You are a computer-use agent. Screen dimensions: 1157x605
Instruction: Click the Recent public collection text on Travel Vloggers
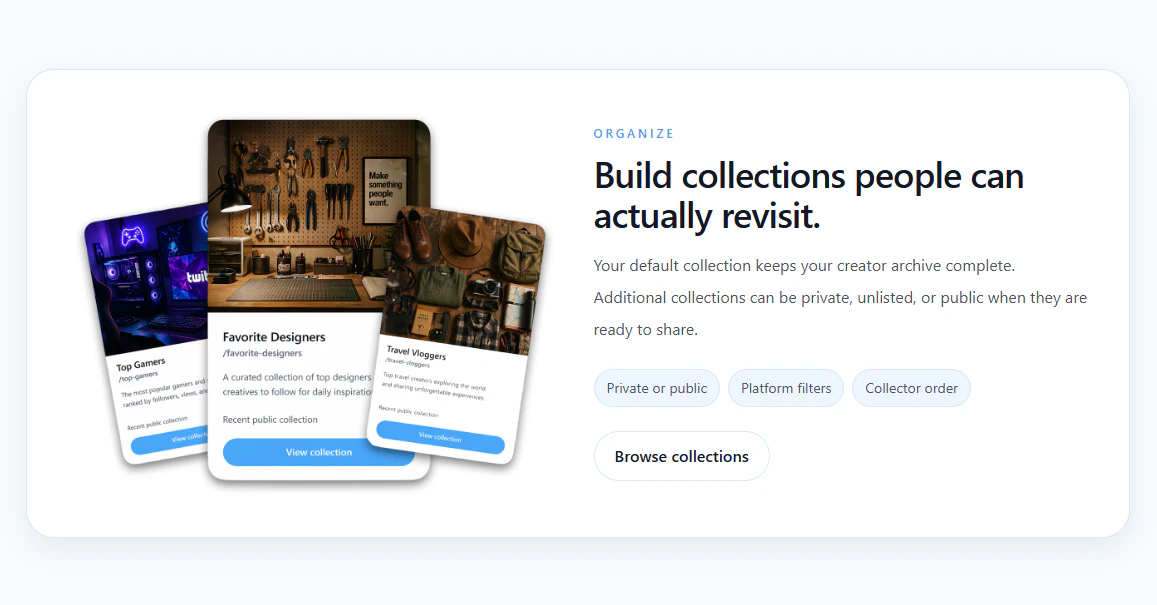point(411,408)
